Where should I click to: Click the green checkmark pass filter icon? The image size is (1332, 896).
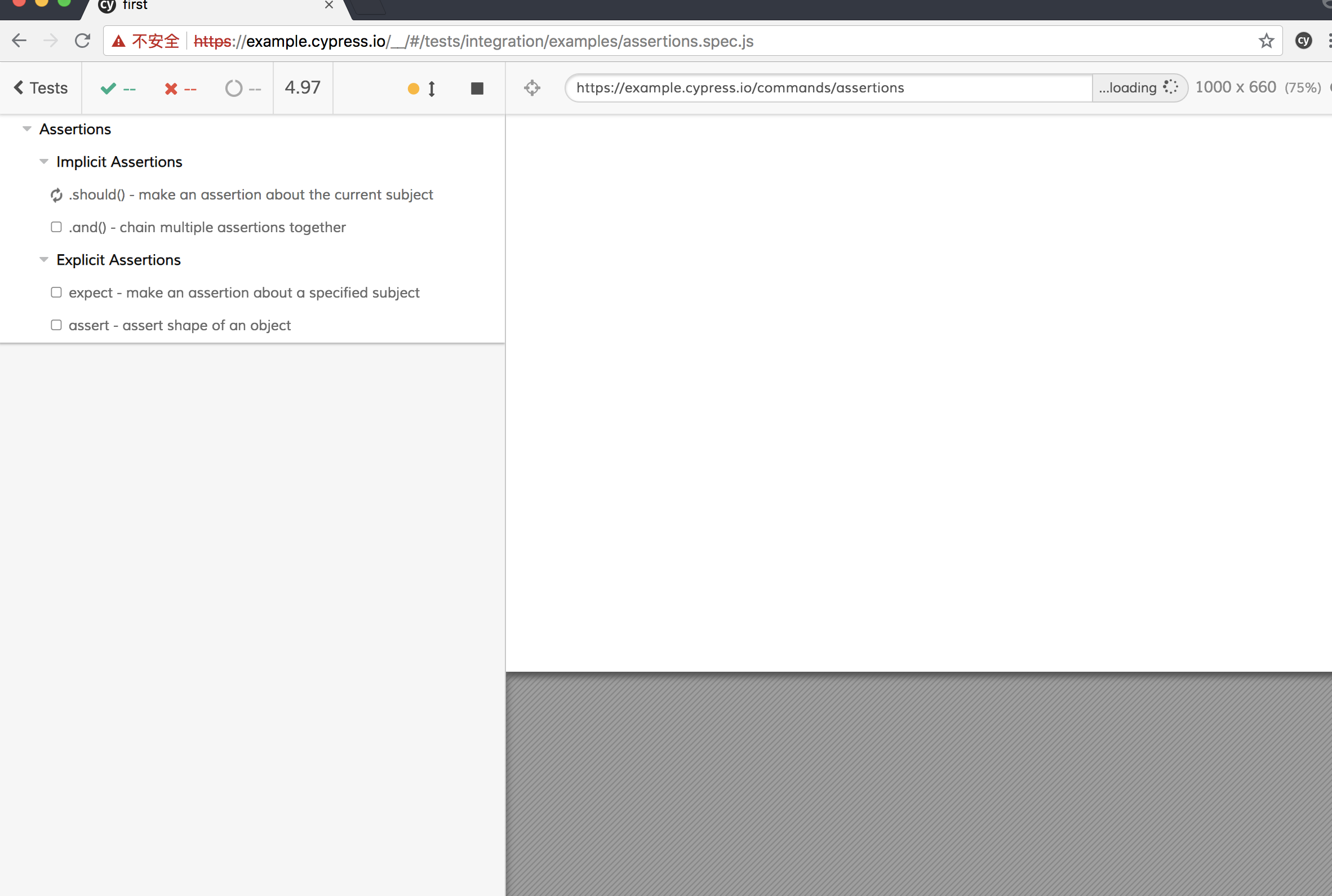tap(109, 88)
